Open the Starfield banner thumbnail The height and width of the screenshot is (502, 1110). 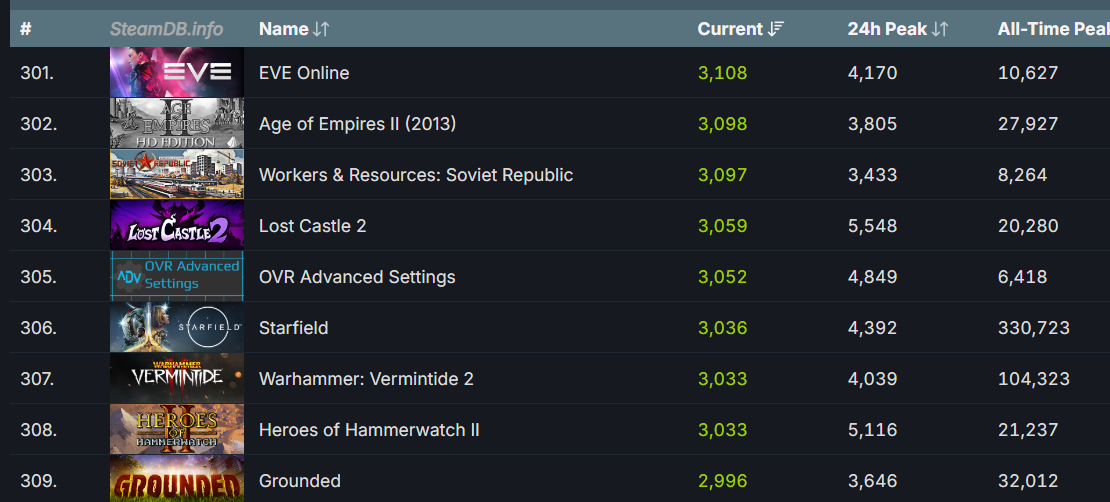pos(177,327)
